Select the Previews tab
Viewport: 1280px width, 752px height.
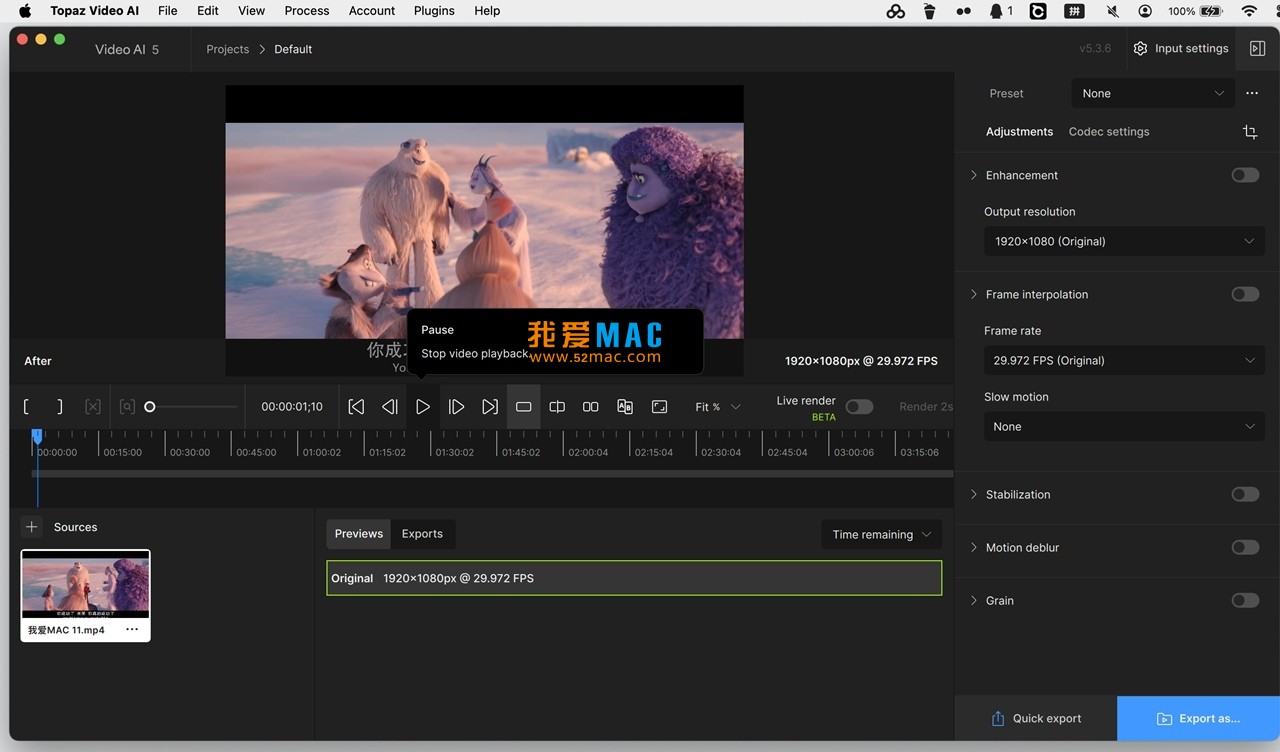click(359, 534)
